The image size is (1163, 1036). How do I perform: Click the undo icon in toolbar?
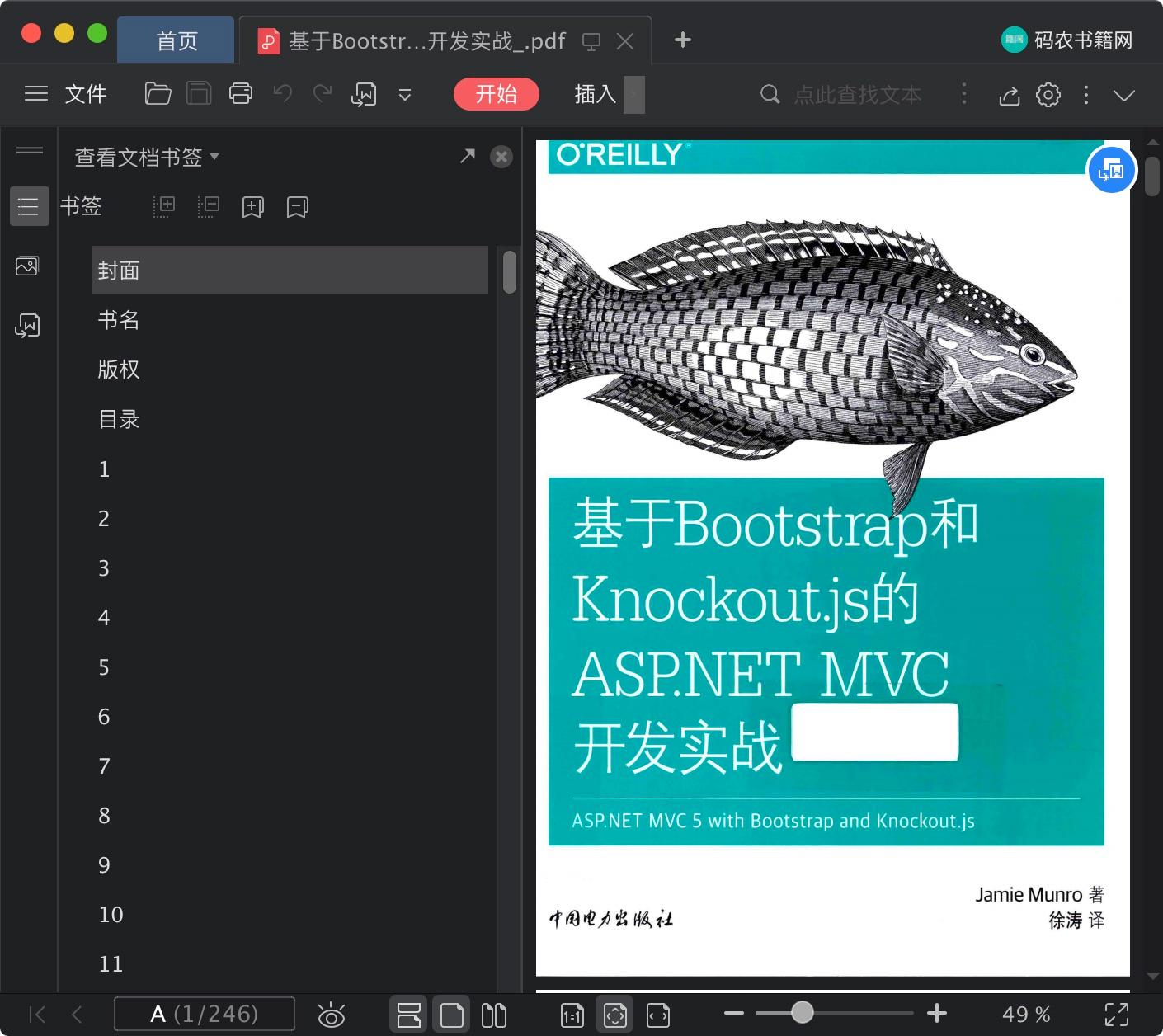coord(281,93)
